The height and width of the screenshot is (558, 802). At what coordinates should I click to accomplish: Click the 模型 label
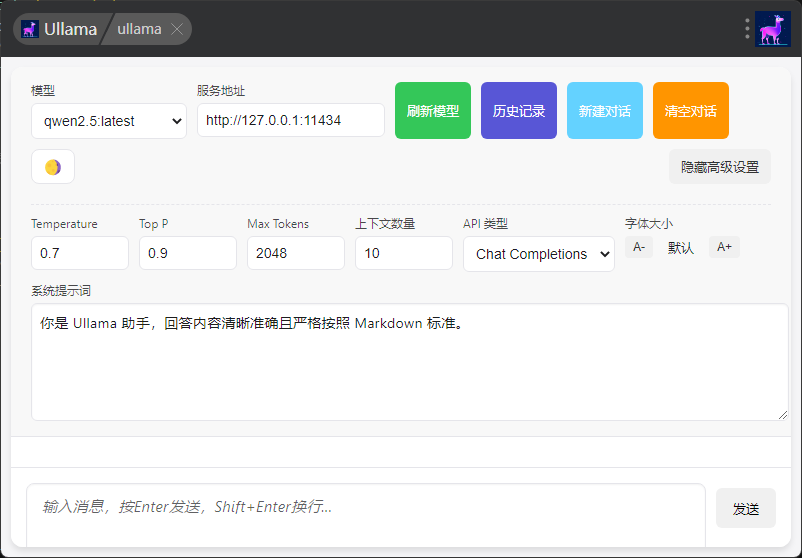[x=43, y=91]
